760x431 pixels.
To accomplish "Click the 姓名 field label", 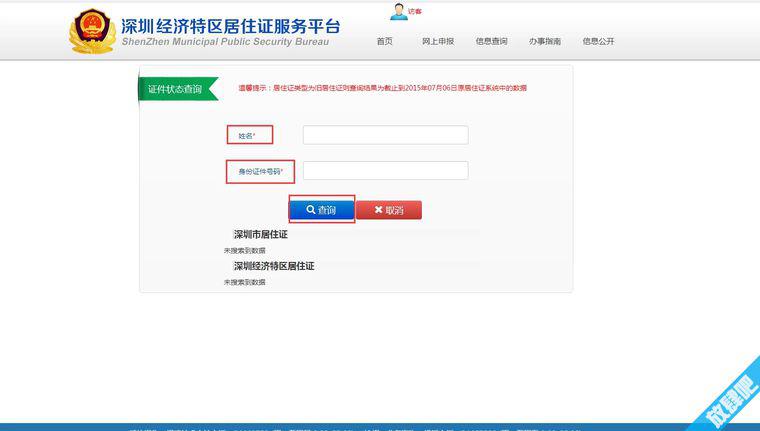I will tap(247, 136).
